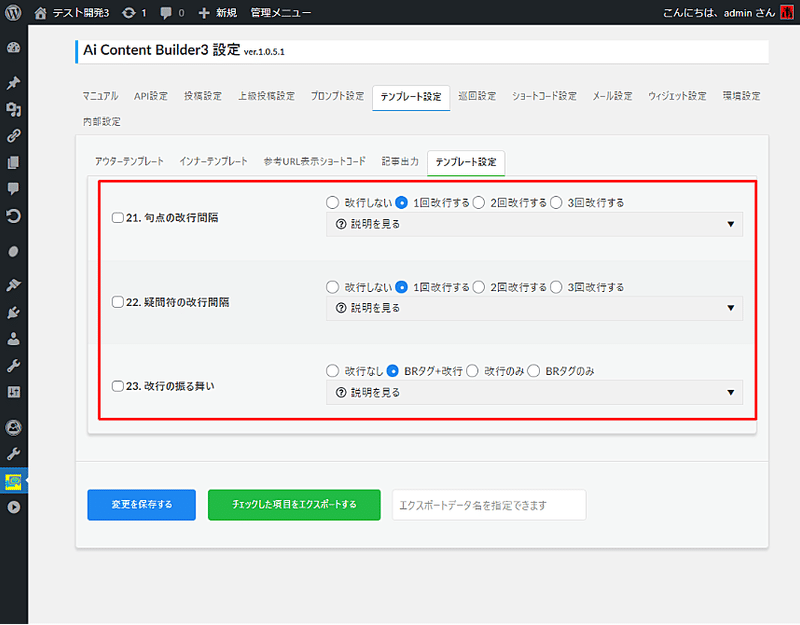Switch to the 投稿設定 tab
This screenshot has width=800, height=625.
coord(203,96)
